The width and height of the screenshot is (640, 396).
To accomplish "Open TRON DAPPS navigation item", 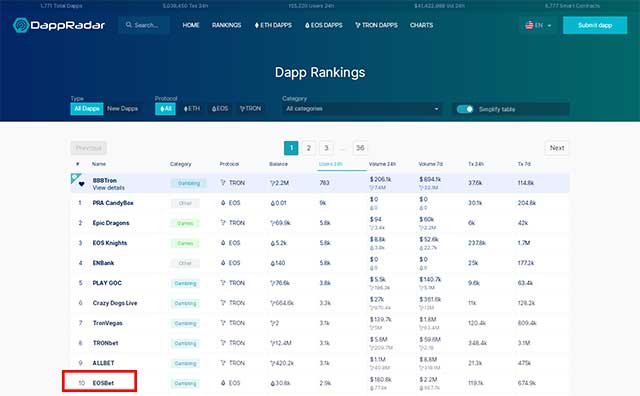I will coord(376,25).
